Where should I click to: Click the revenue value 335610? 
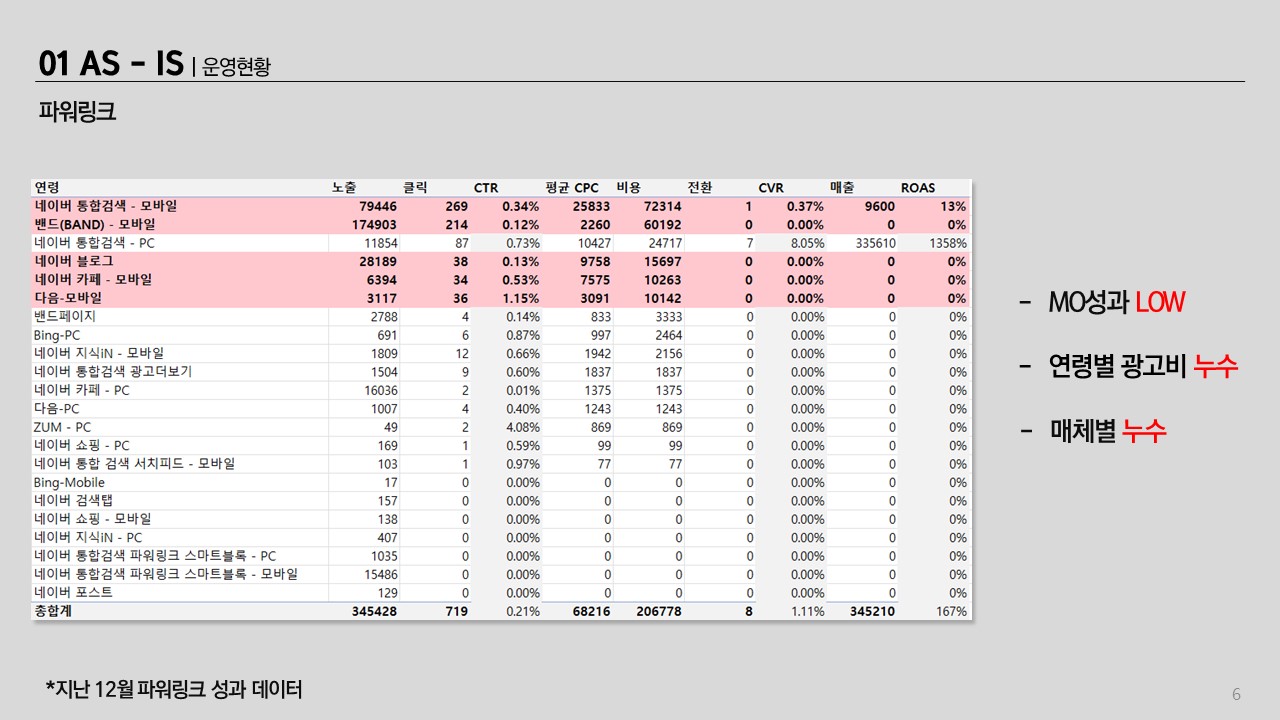[875, 243]
